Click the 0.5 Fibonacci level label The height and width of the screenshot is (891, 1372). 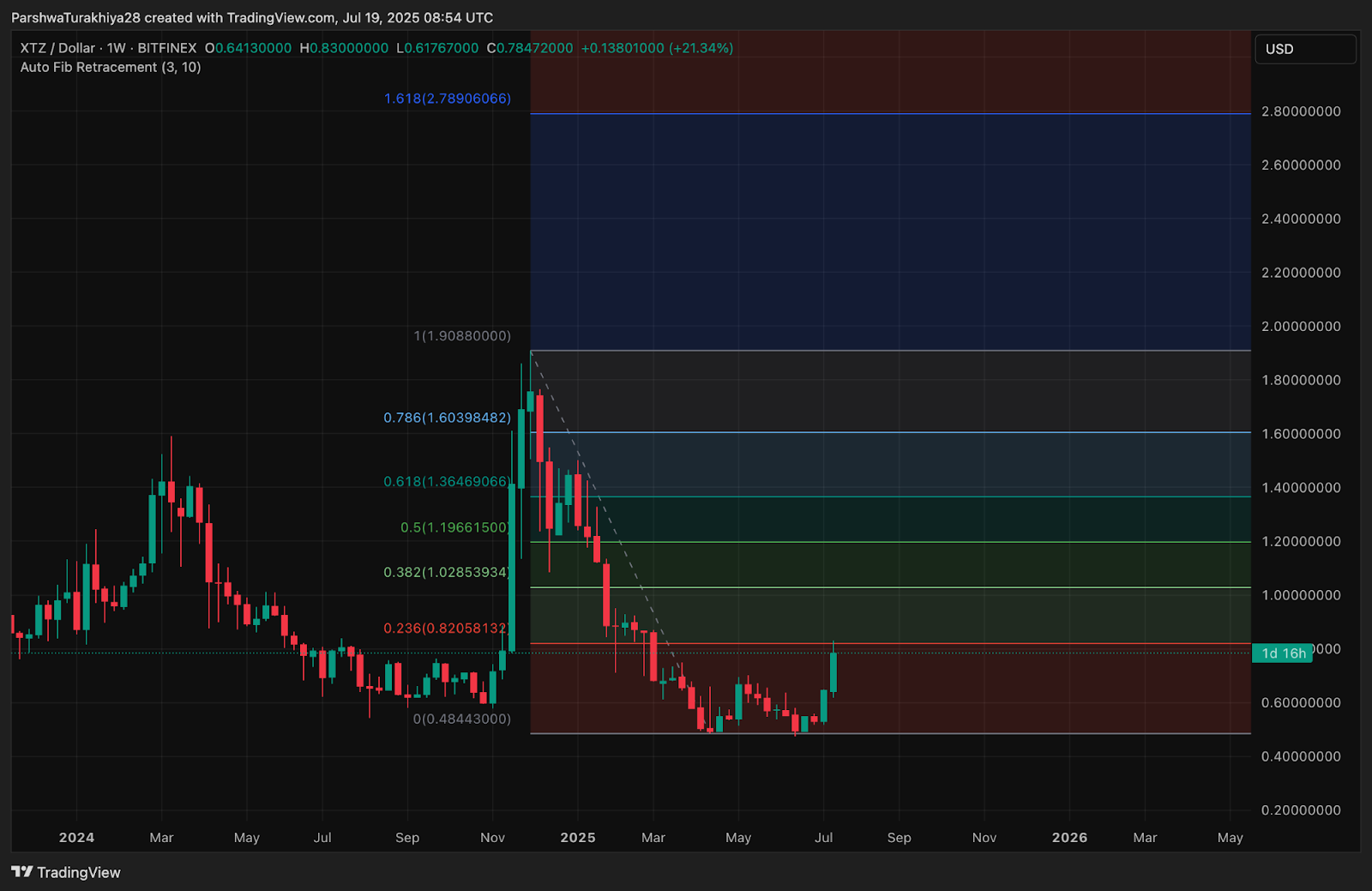(x=455, y=527)
